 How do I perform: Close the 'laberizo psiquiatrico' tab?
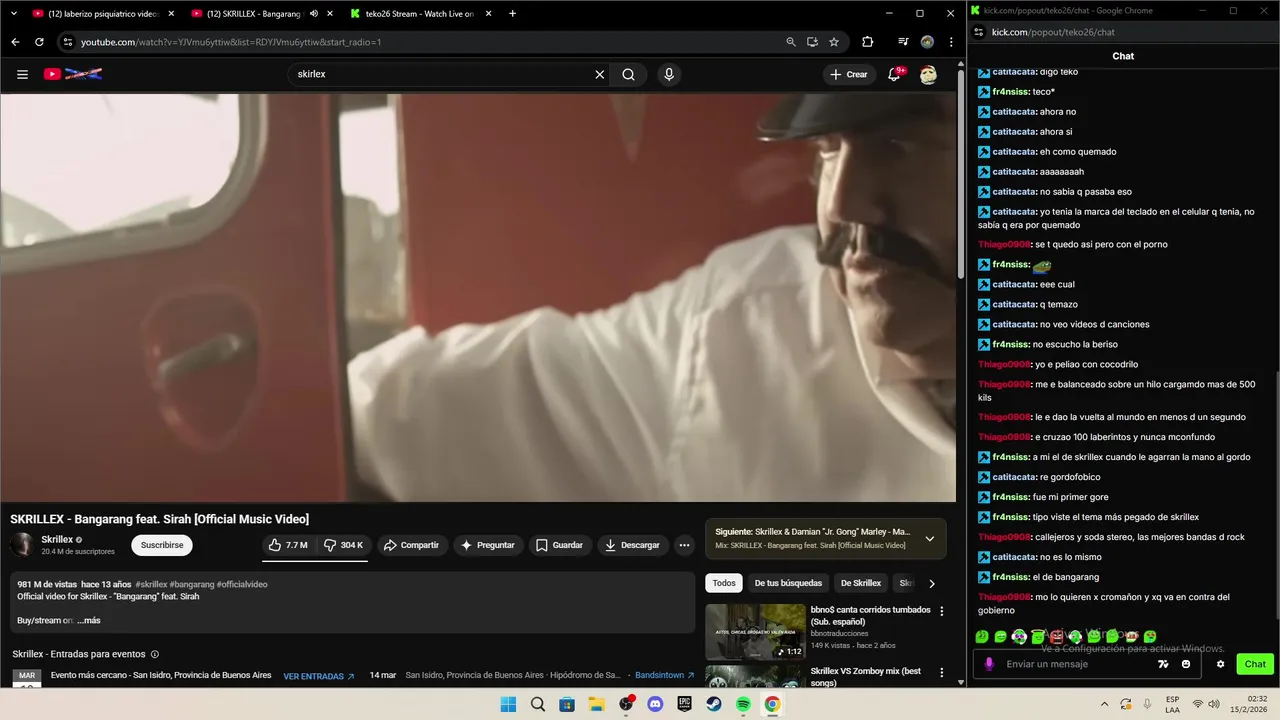[172, 13]
